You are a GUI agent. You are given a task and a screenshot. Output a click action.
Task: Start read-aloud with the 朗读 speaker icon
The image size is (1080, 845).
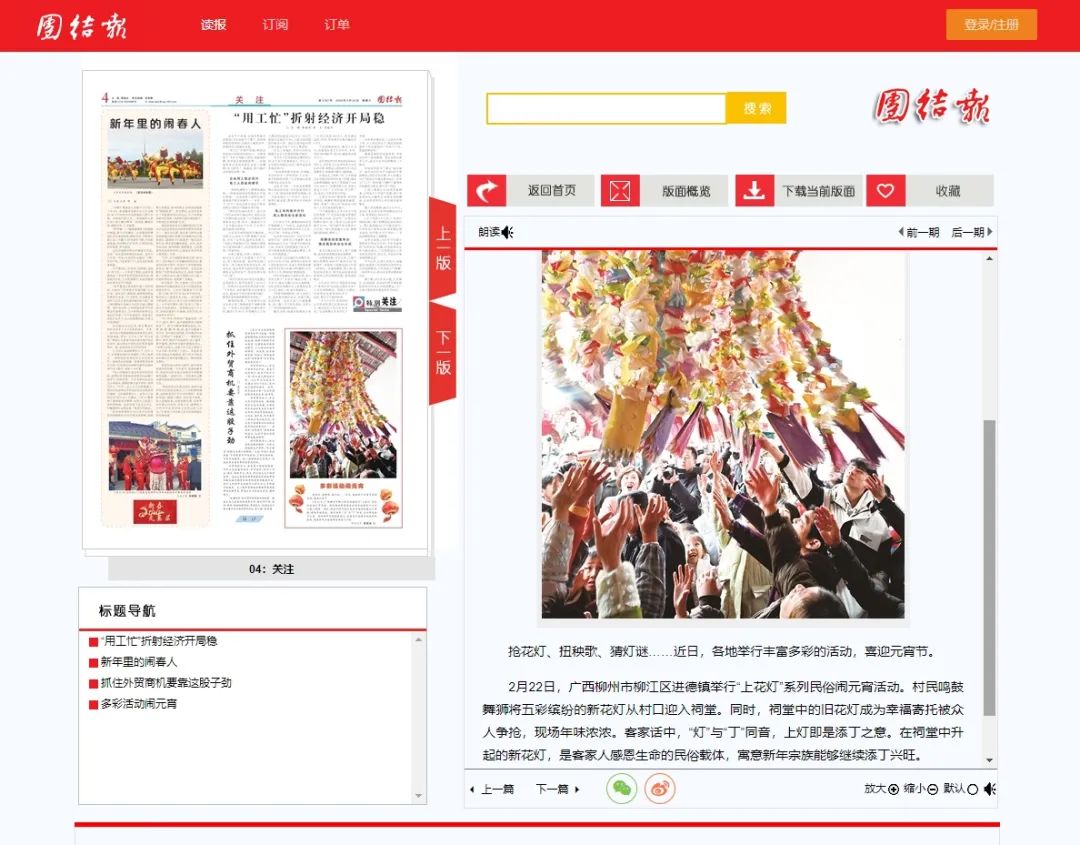pos(508,233)
